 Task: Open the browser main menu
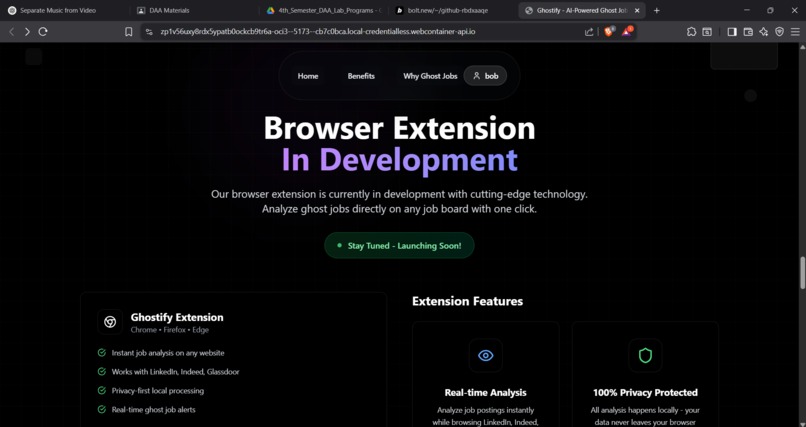pos(795,32)
